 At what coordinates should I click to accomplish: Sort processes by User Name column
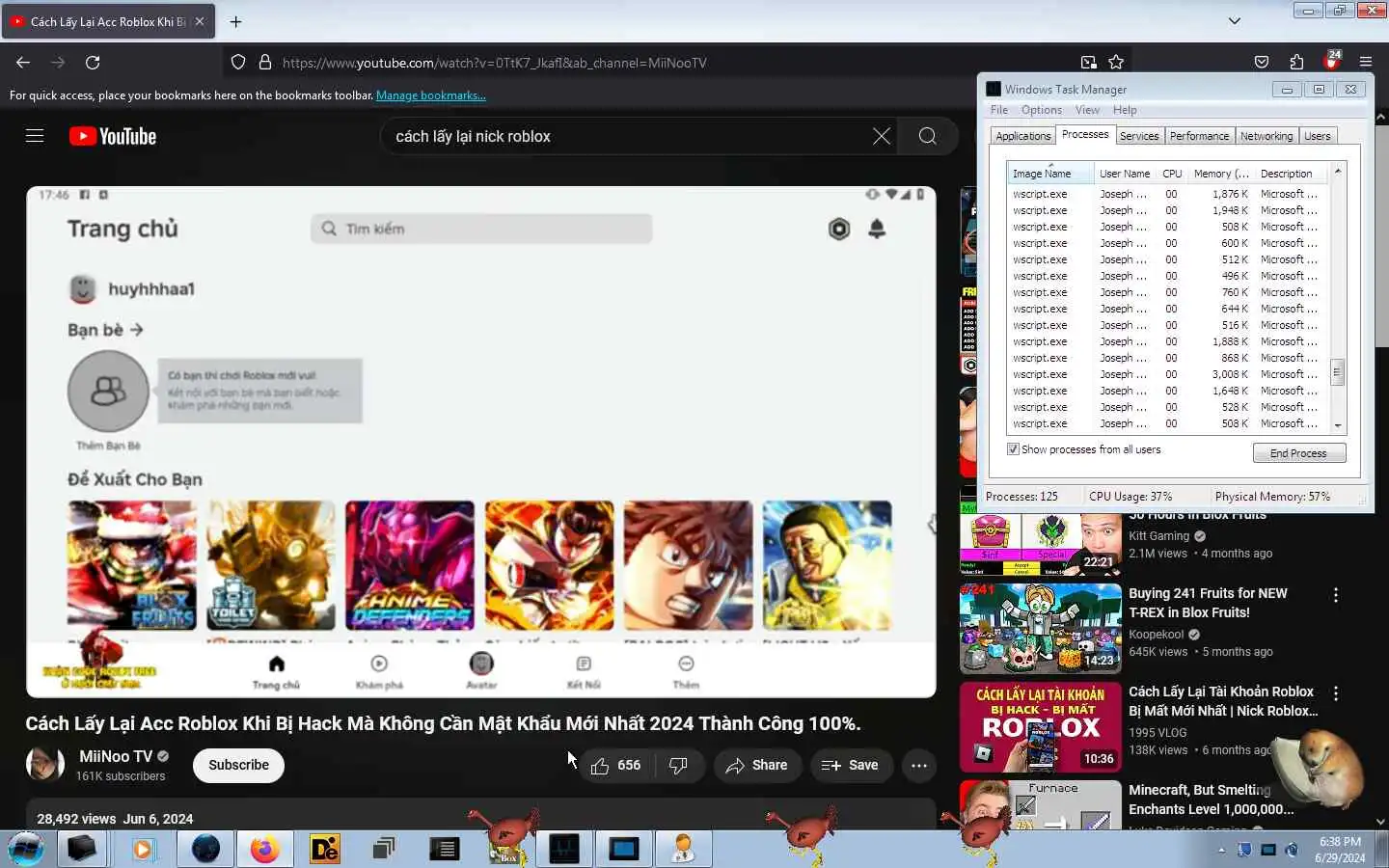[x=1125, y=174]
